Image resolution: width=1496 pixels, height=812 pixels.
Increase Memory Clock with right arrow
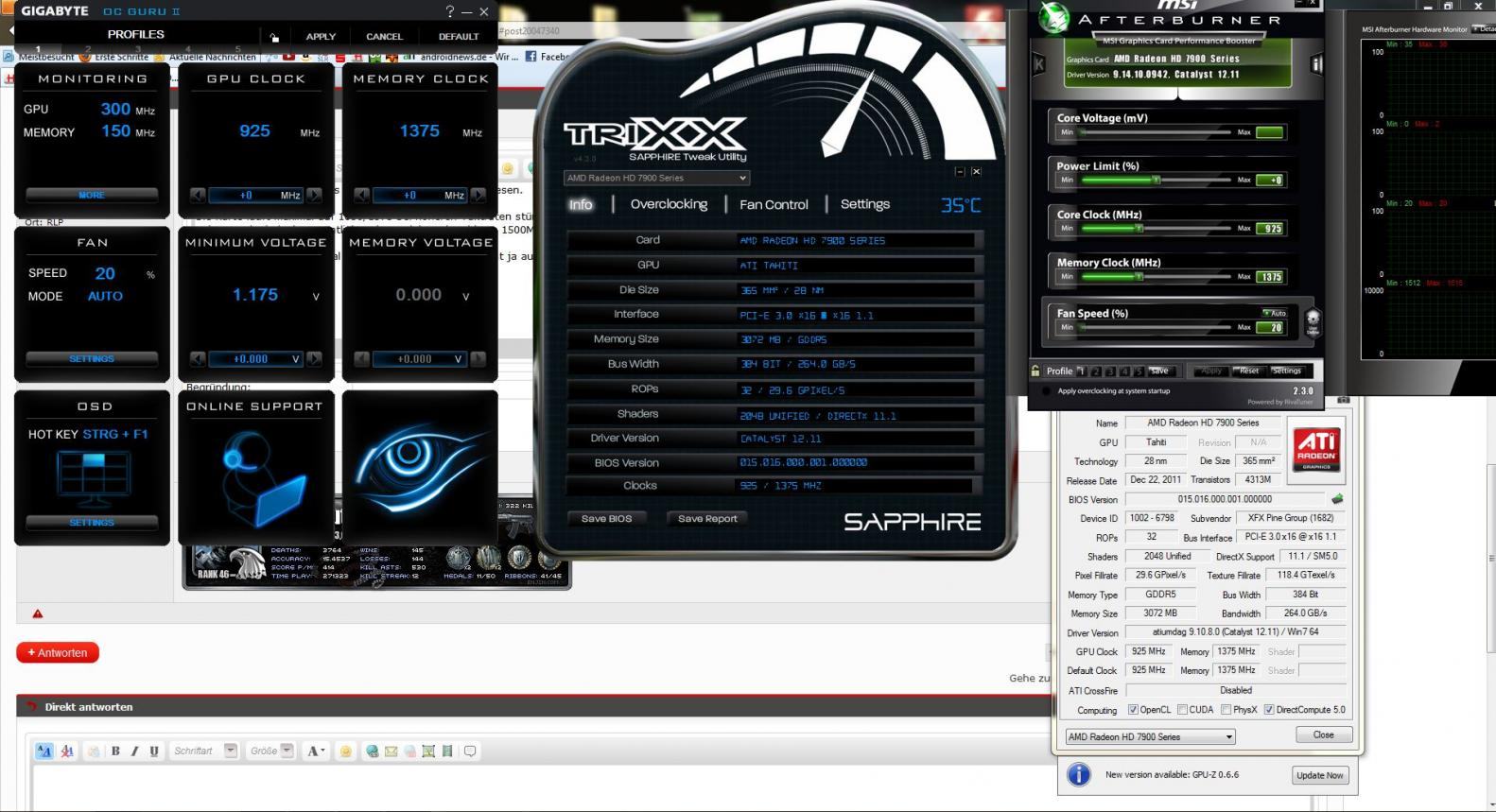(478, 196)
